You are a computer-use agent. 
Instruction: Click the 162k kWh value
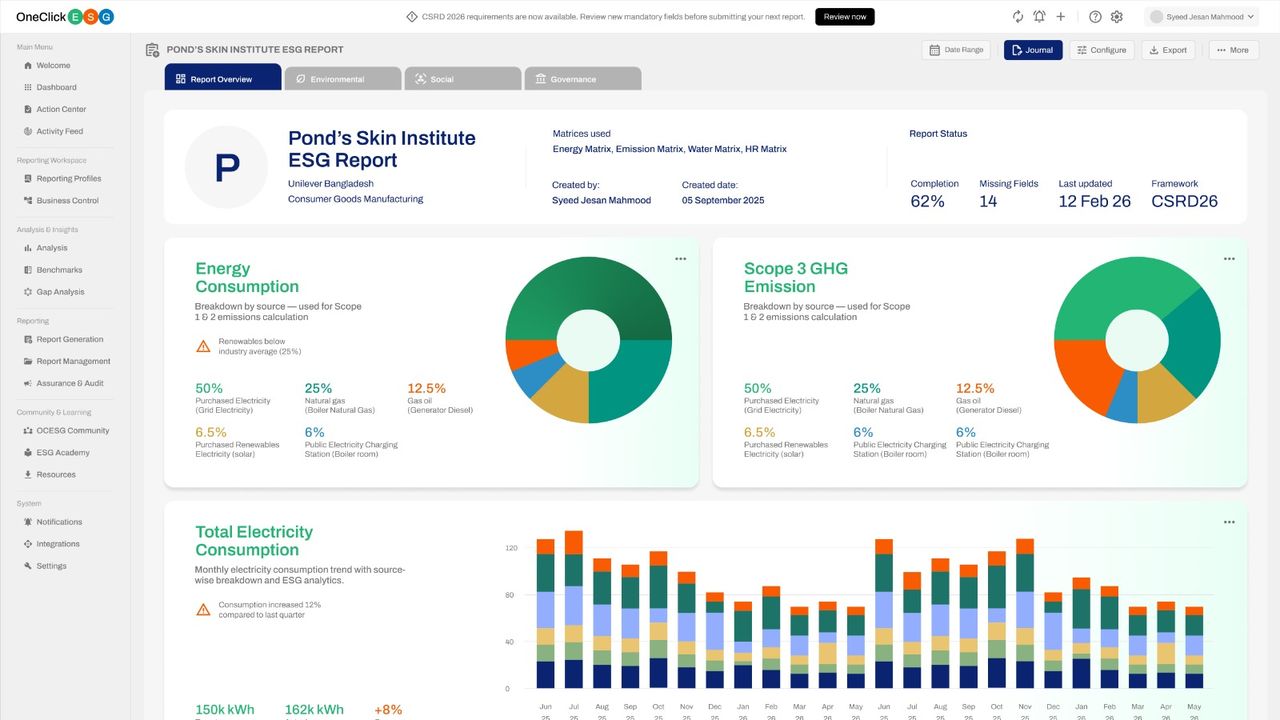pos(314,710)
